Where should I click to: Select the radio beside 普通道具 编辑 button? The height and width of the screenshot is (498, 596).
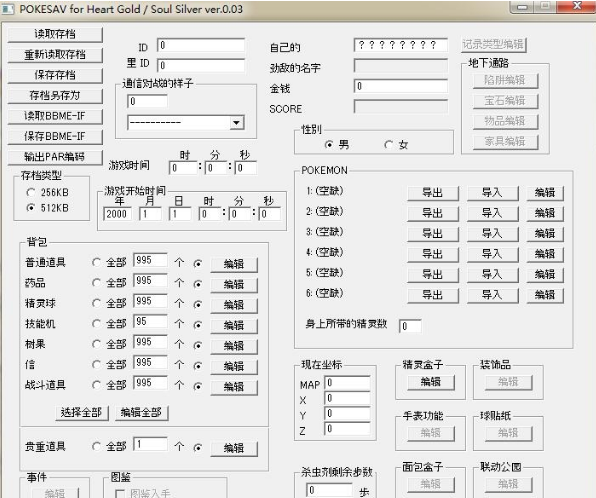coord(198,263)
